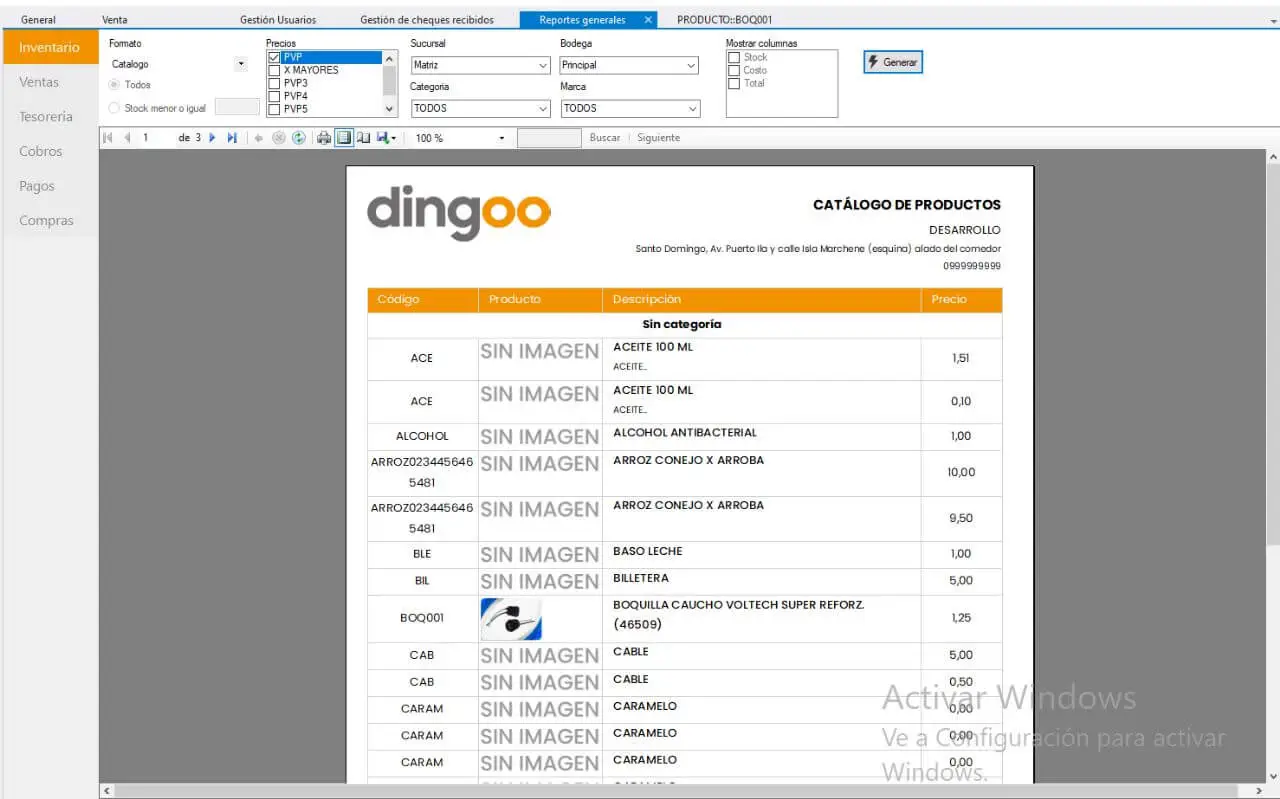This screenshot has height=799, width=1280.
Task: Advance to the next report page
Action: click(212, 138)
